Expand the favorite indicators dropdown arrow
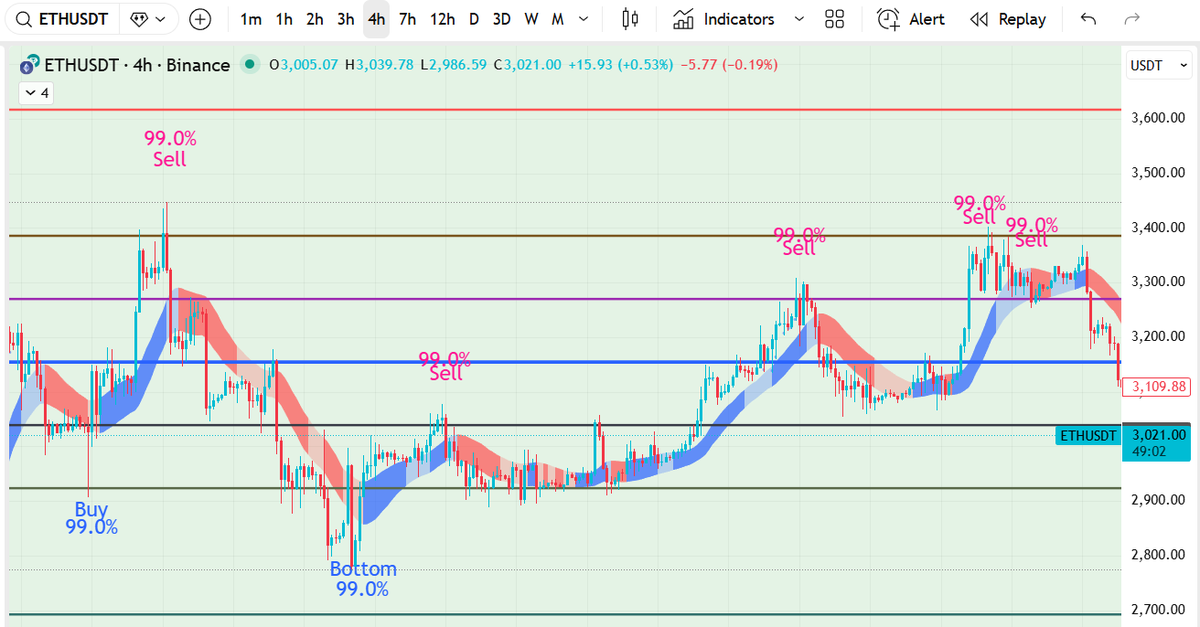This screenshot has width=1200, height=627. pyautogui.click(x=798, y=19)
